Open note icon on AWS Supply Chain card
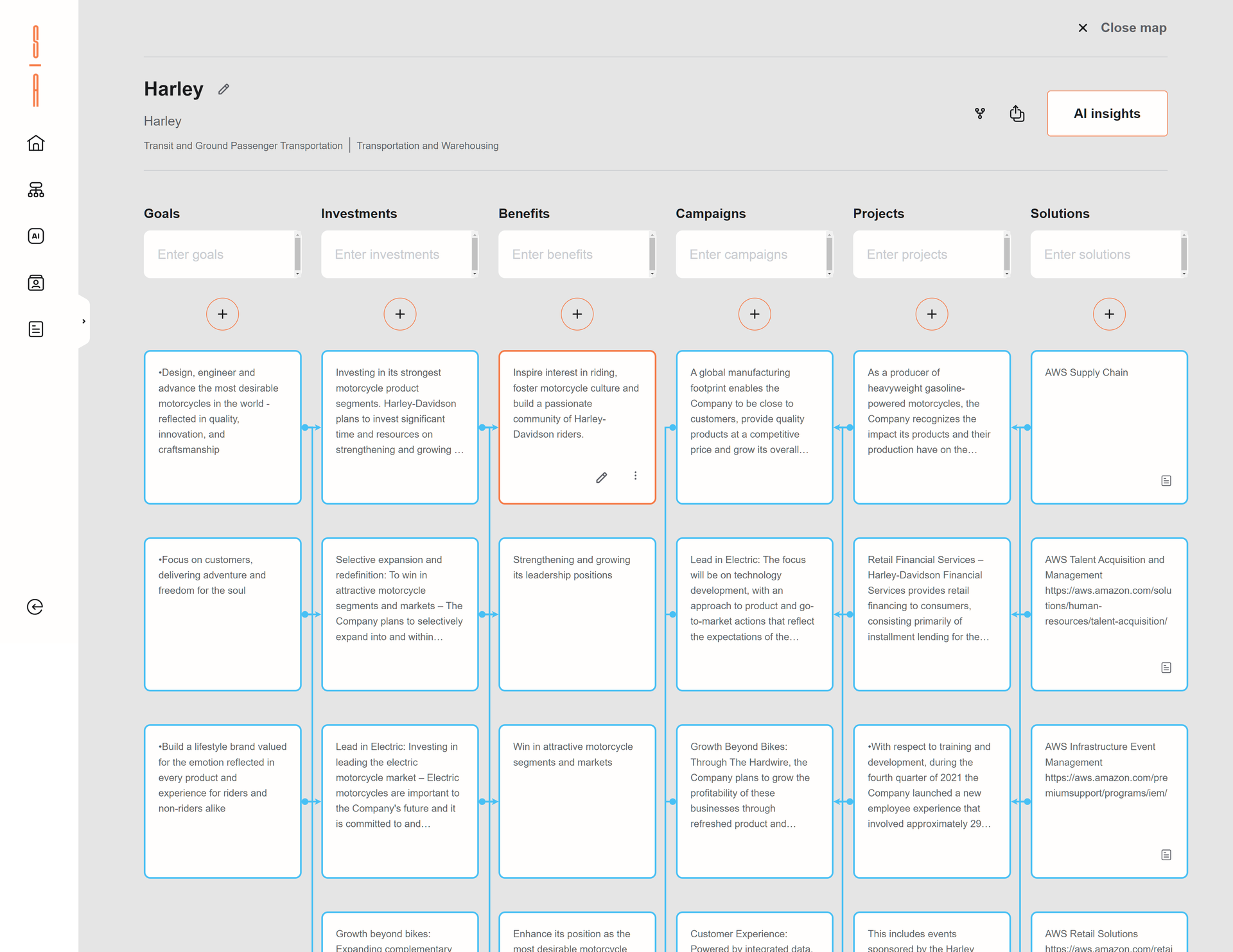Image resolution: width=1233 pixels, height=952 pixels. coord(1166,481)
